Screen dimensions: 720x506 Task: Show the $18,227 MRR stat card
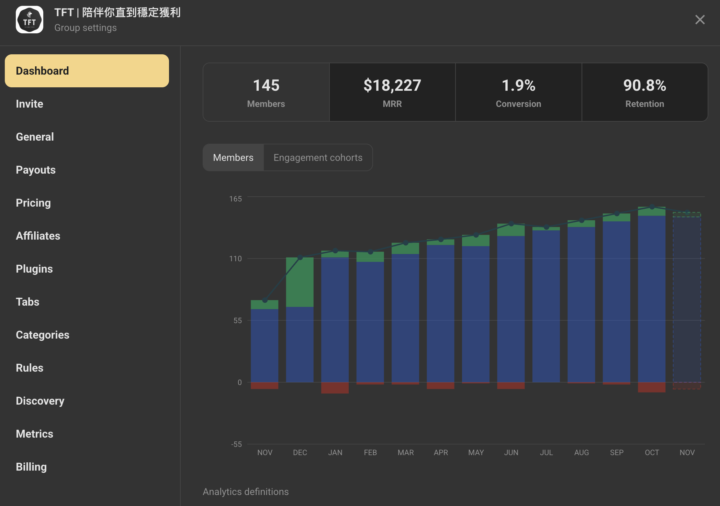click(392, 93)
